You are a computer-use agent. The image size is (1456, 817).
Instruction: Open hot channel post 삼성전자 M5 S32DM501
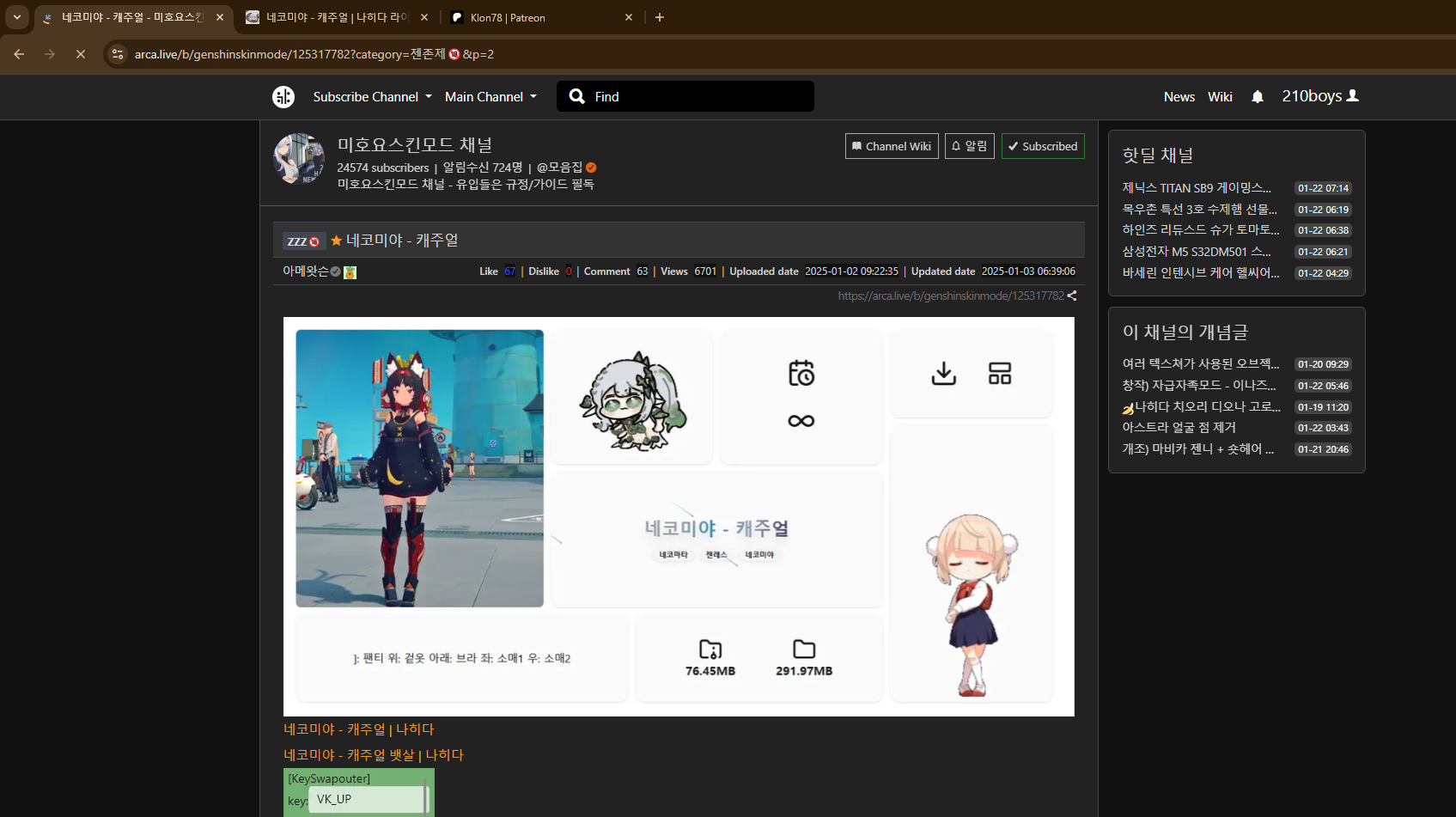pyautogui.click(x=1197, y=252)
